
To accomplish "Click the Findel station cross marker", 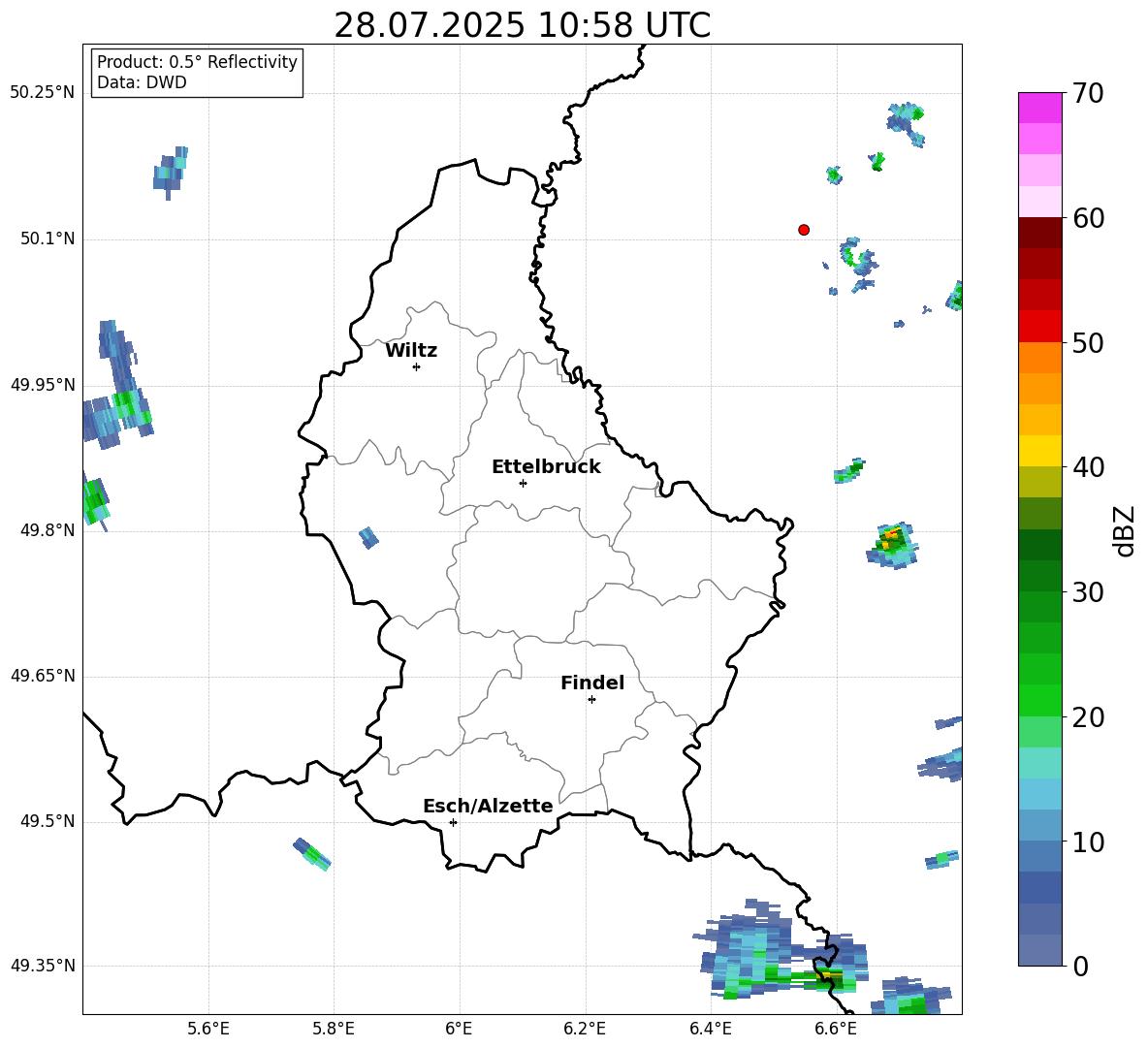I will (x=591, y=699).
